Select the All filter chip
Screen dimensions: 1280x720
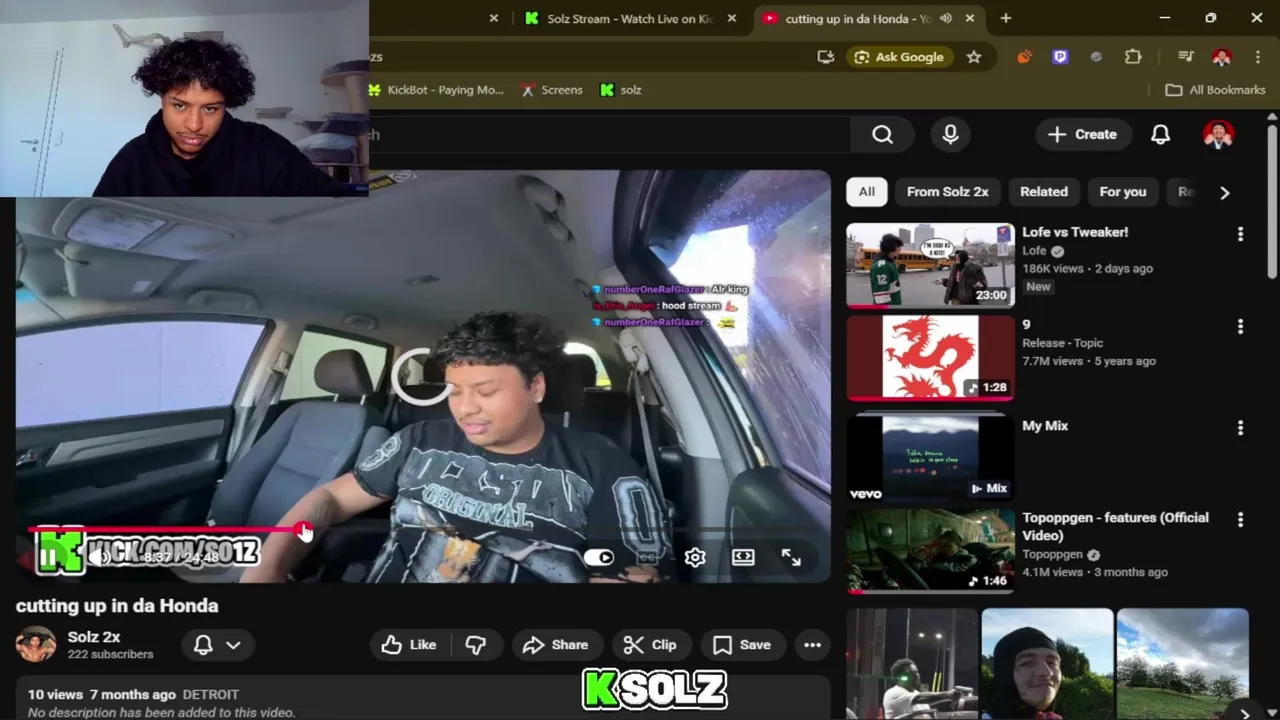click(866, 192)
